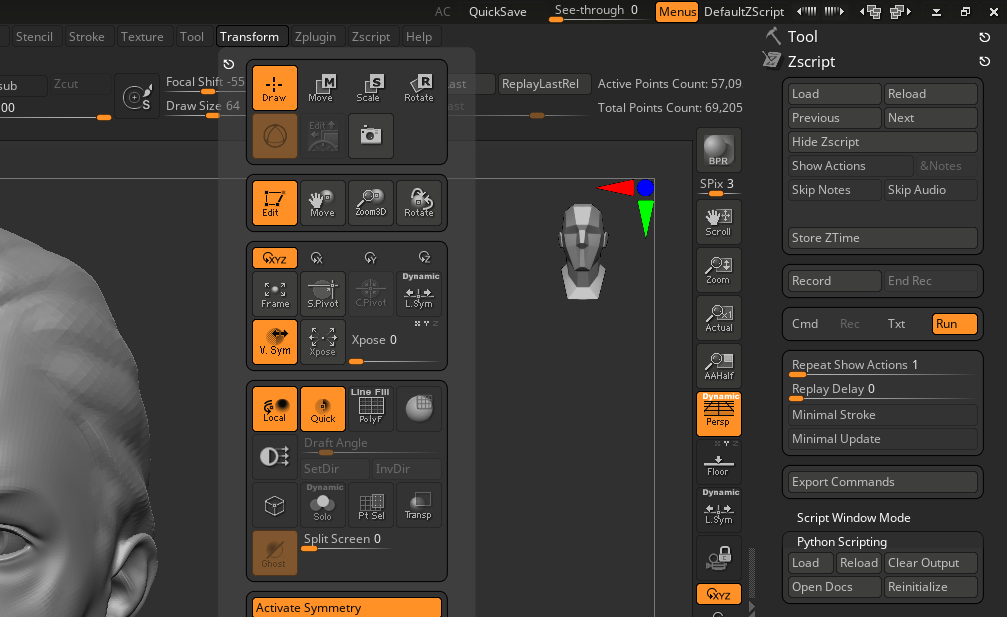This screenshot has width=1007, height=617.
Task: Collapse Python Scripting section
Action: pyautogui.click(x=842, y=542)
